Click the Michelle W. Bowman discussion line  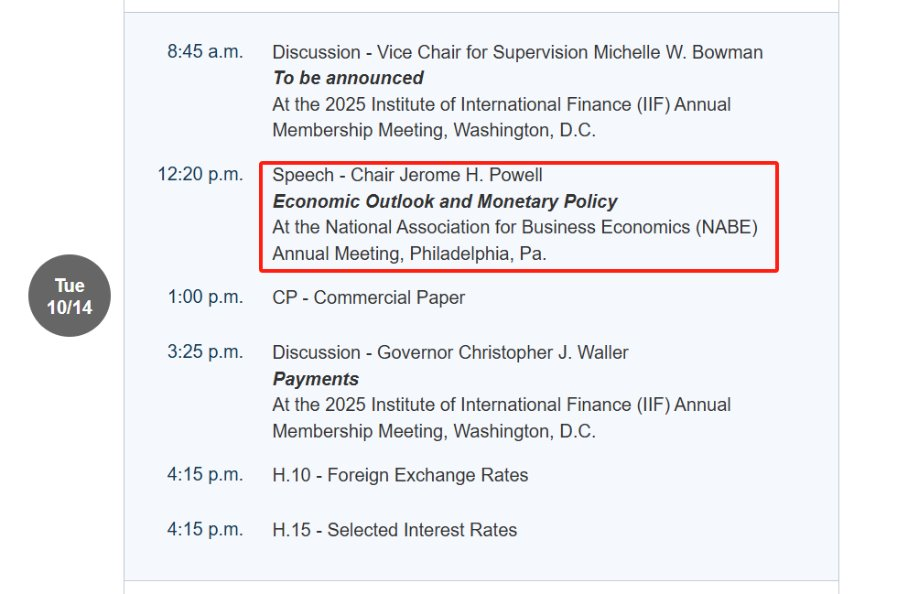517,52
